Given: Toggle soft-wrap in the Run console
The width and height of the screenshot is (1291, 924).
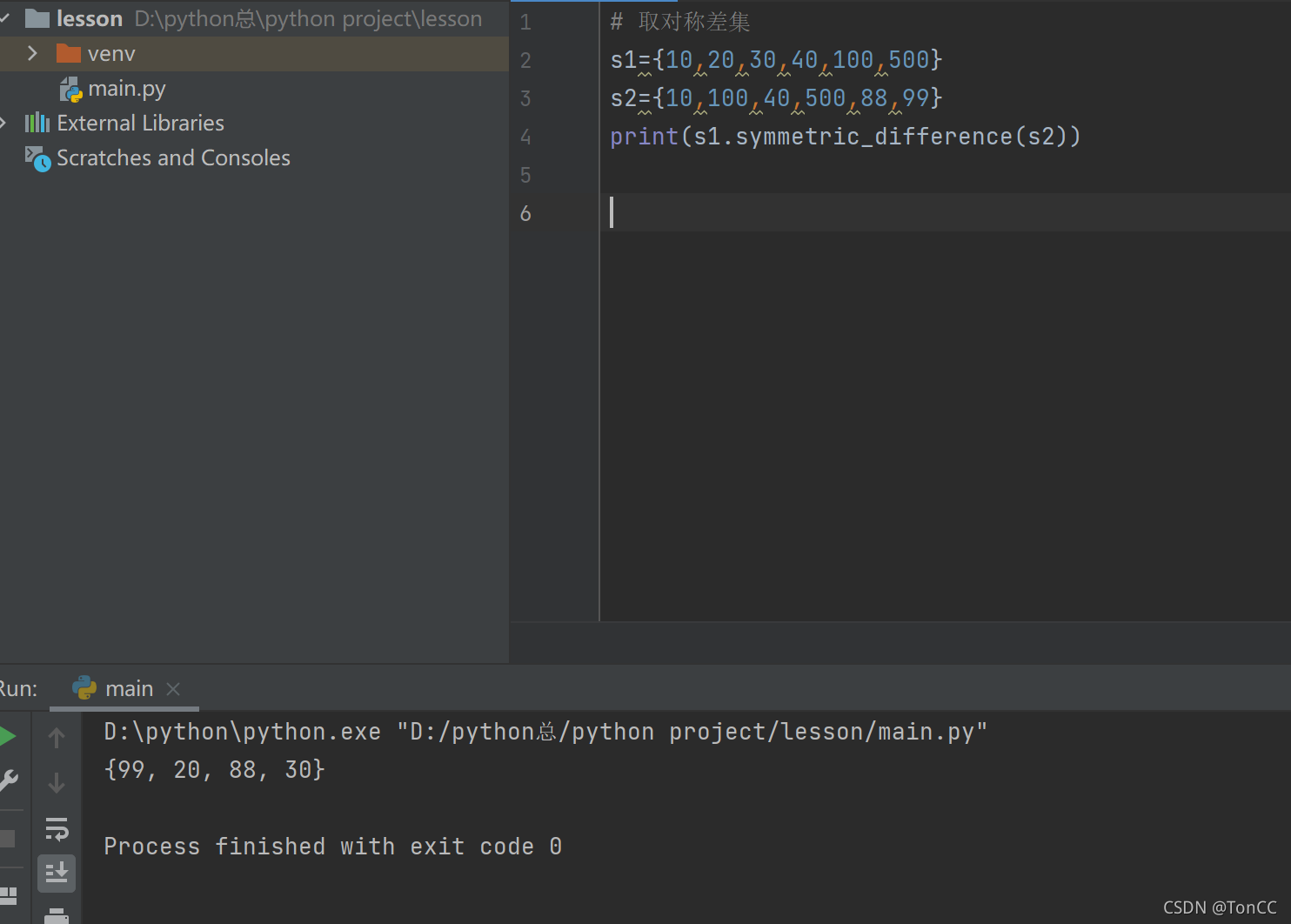Looking at the screenshot, I should 57,829.
